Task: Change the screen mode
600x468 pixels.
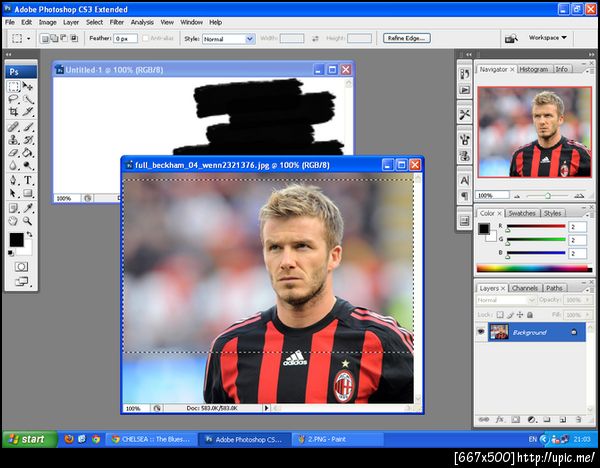Action: (21, 282)
